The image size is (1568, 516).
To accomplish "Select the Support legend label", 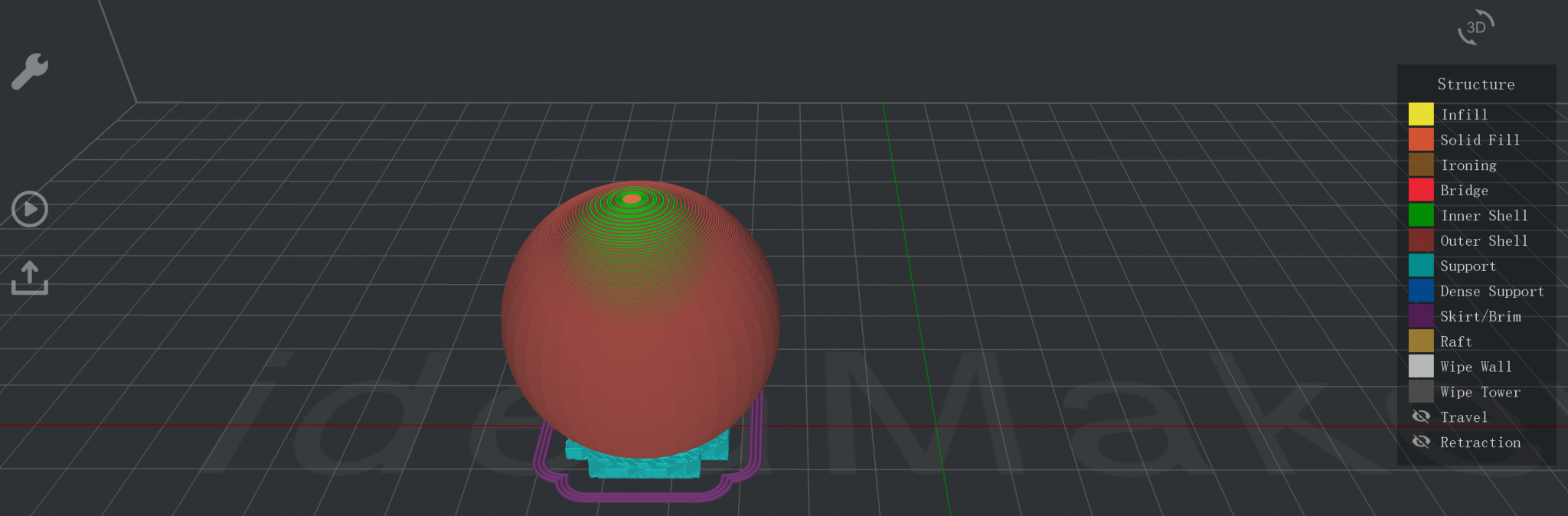I will click(x=1468, y=266).
